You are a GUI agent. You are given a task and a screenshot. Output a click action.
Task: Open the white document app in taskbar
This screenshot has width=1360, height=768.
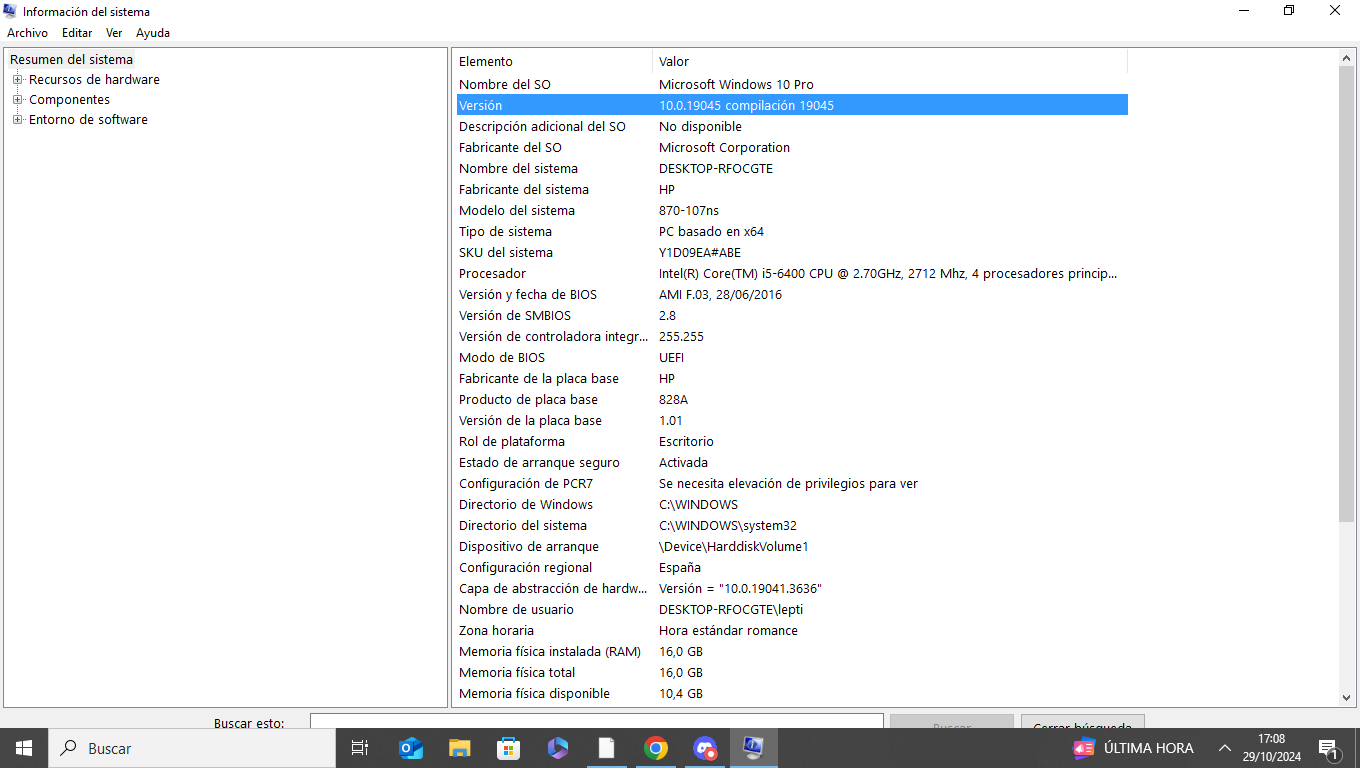pyautogui.click(x=607, y=748)
